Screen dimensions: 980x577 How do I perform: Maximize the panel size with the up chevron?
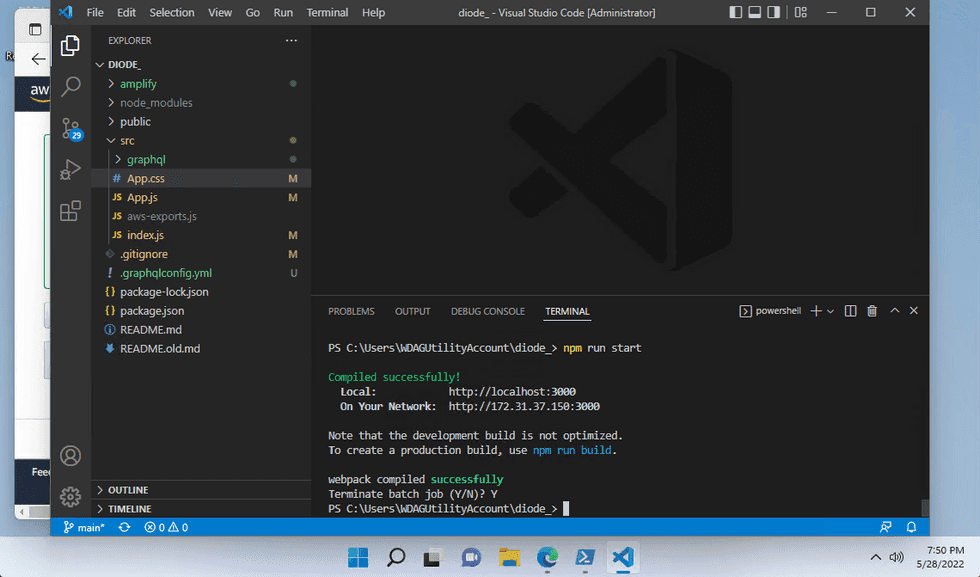coord(894,310)
